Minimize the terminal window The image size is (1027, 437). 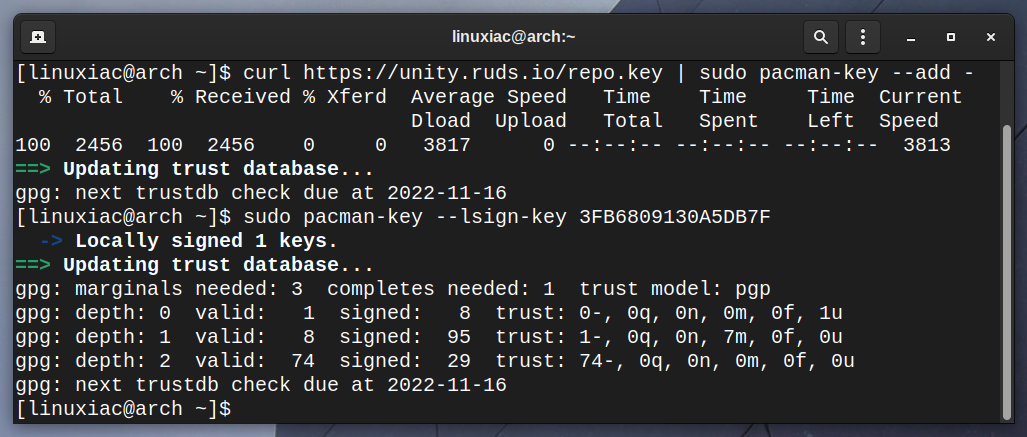(910, 38)
